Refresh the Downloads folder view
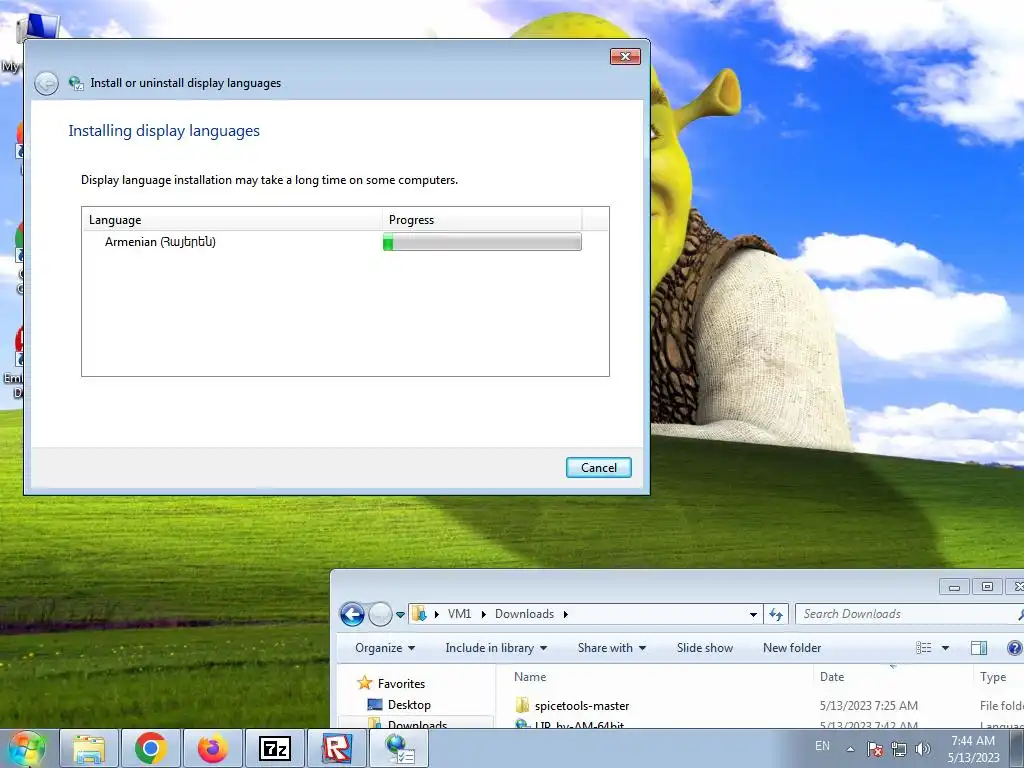Image resolution: width=1024 pixels, height=768 pixels. pyautogui.click(x=776, y=615)
